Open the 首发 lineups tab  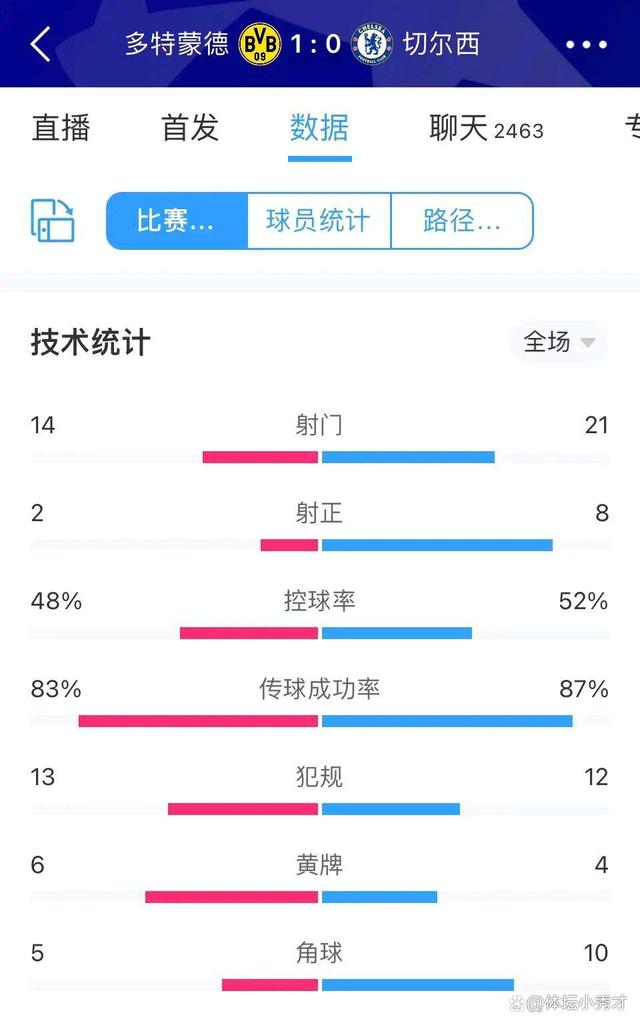190,128
